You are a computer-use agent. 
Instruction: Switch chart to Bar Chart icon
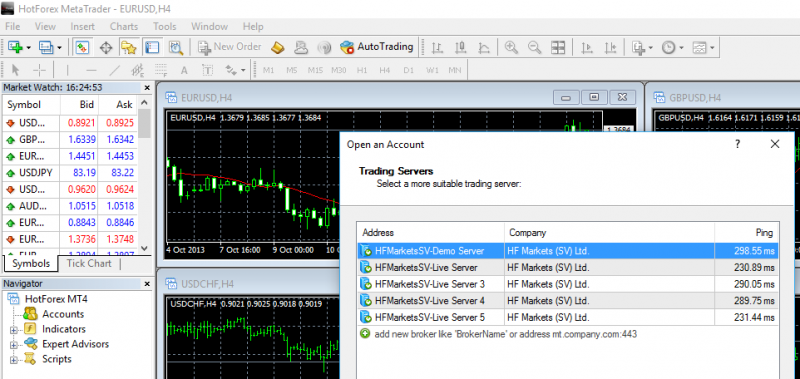437,47
